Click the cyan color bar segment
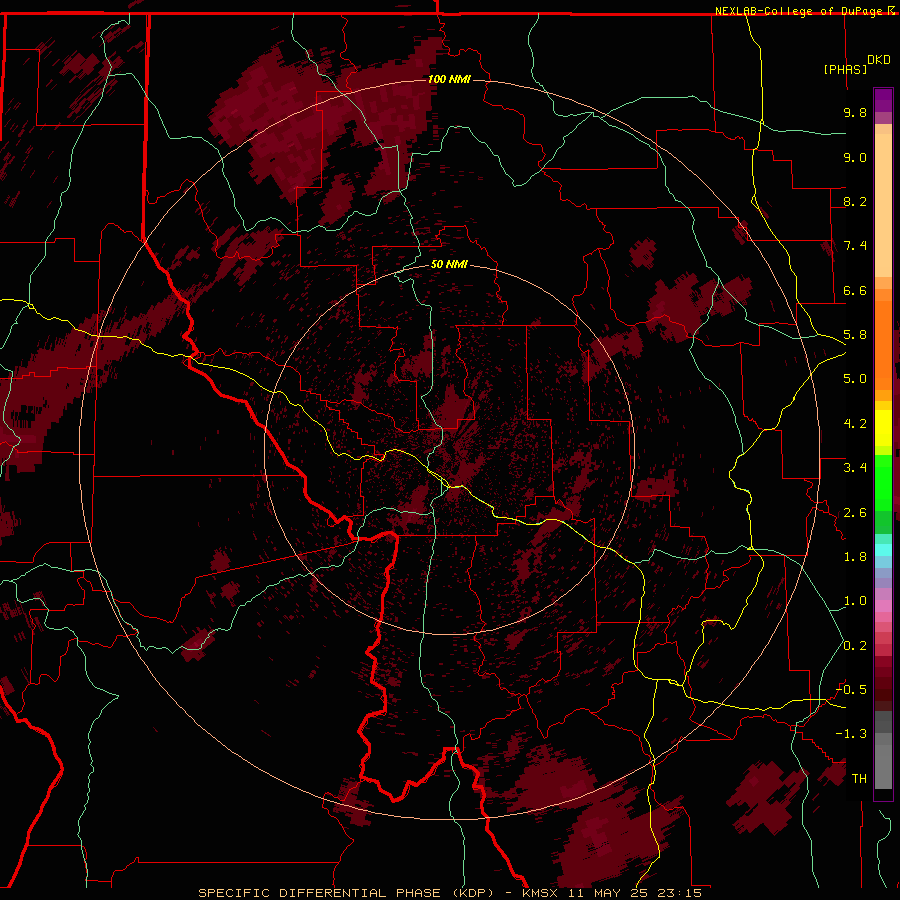This screenshot has height=900, width=900. click(x=883, y=550)
